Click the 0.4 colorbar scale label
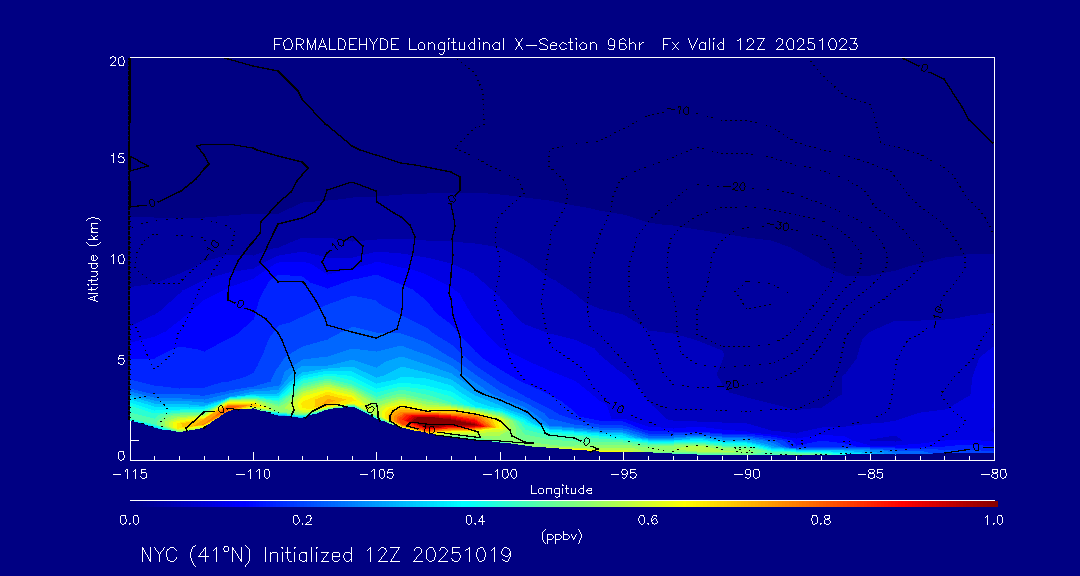The image size is (1080, 576). (475, 520)
